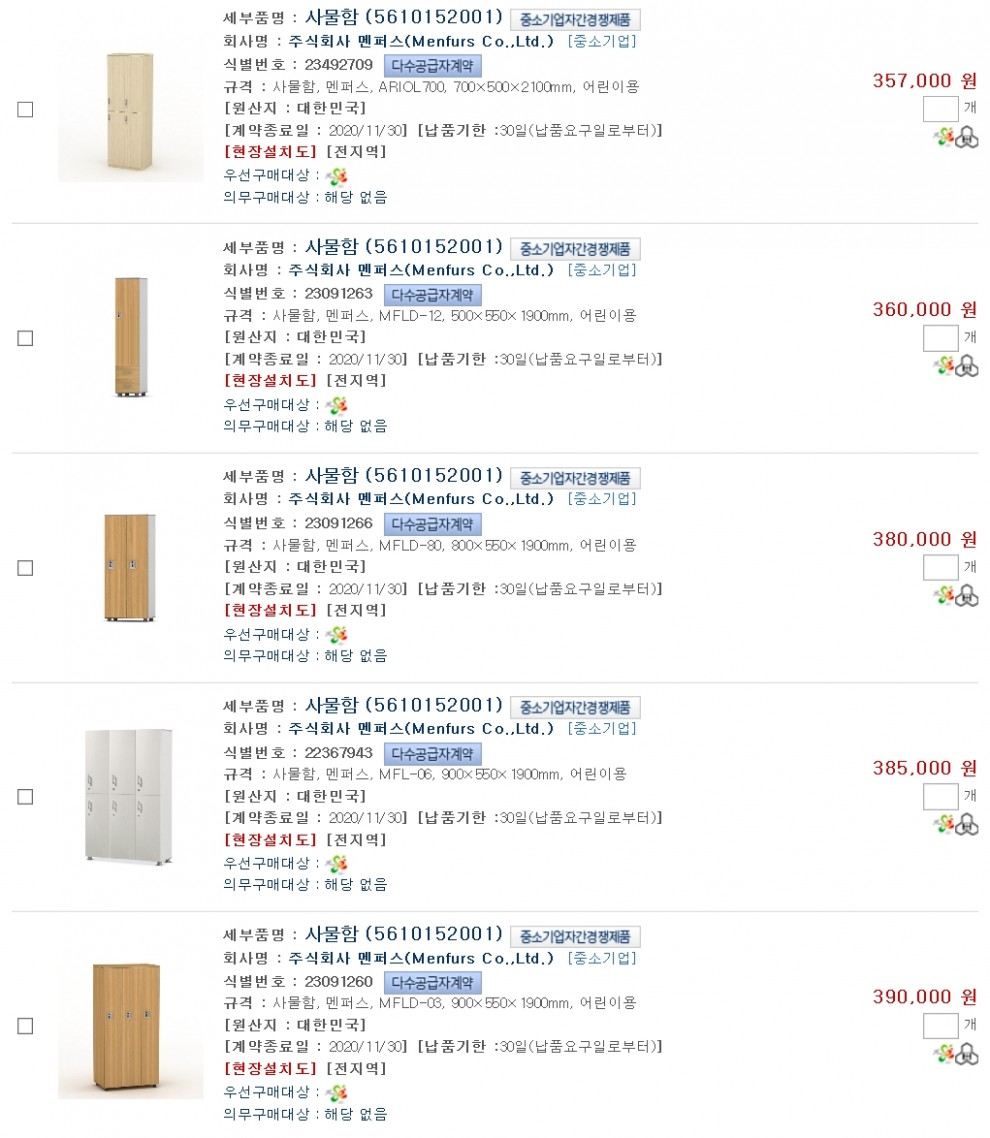The height and width of the screenshot is (1138, 990).
Task: Tick the checkbox for the MFL-06 locker
Action: 25,797
